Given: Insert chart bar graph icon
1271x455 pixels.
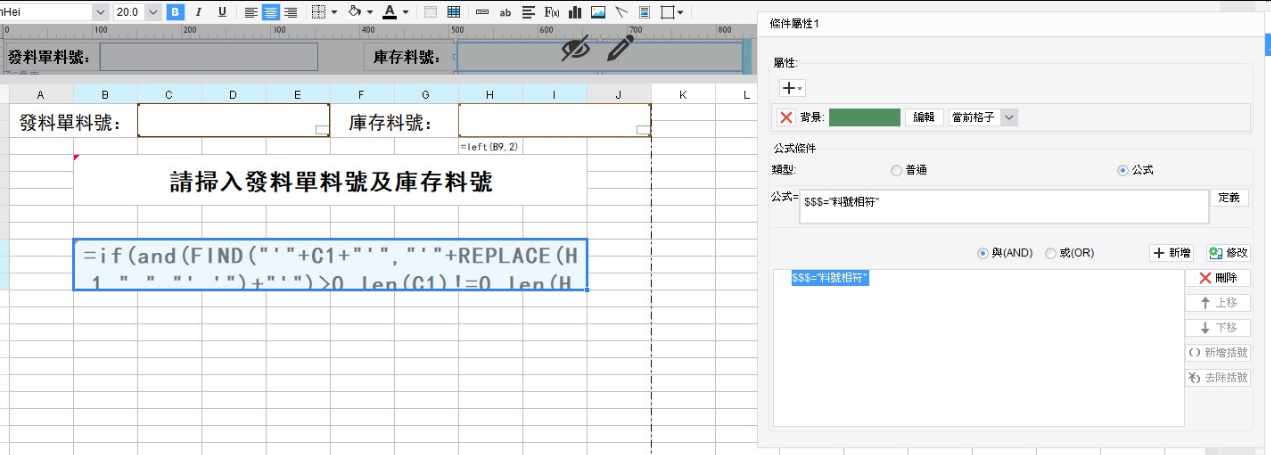Looking at the screenshot, I should [575, 12].
